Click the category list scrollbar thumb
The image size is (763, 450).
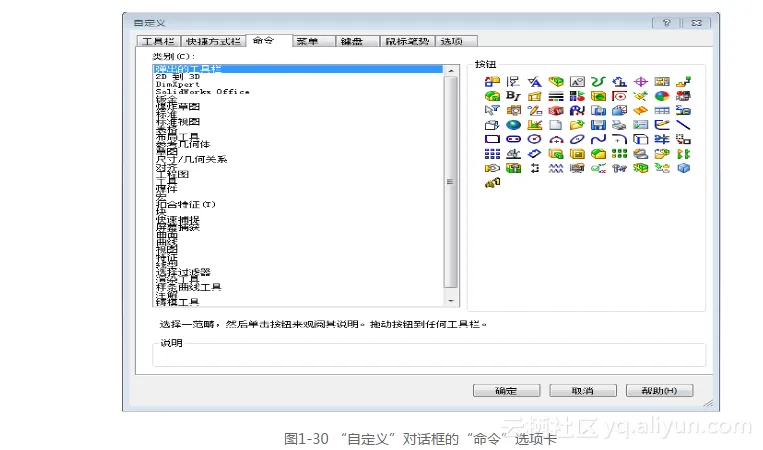coord(451,182)
